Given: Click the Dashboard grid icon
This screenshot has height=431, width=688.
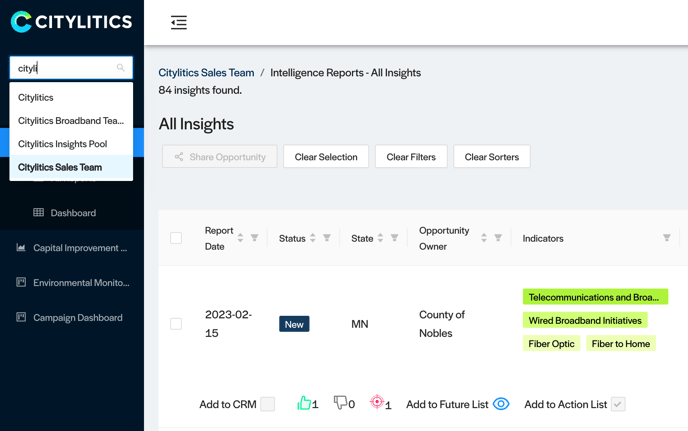Looking at the screenshot, I should pyautogui.click(x=39, y=212).
